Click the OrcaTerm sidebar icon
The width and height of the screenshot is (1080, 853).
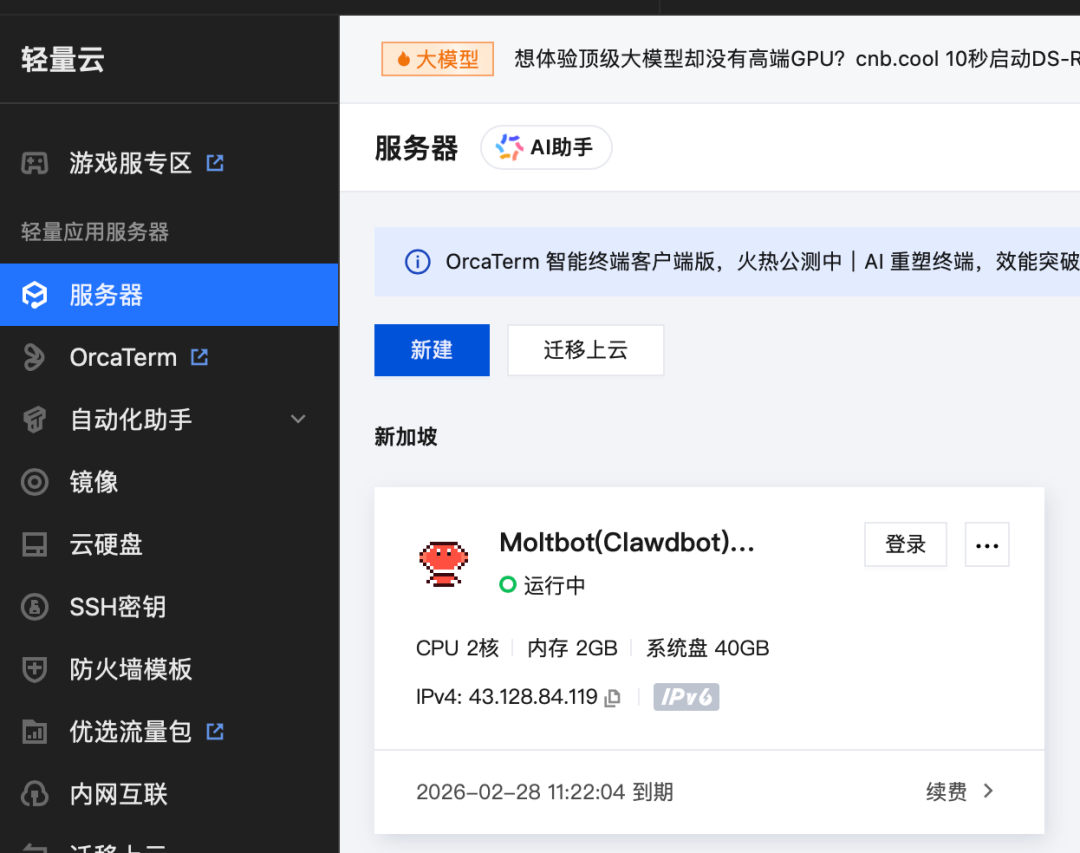pos(34,358)
